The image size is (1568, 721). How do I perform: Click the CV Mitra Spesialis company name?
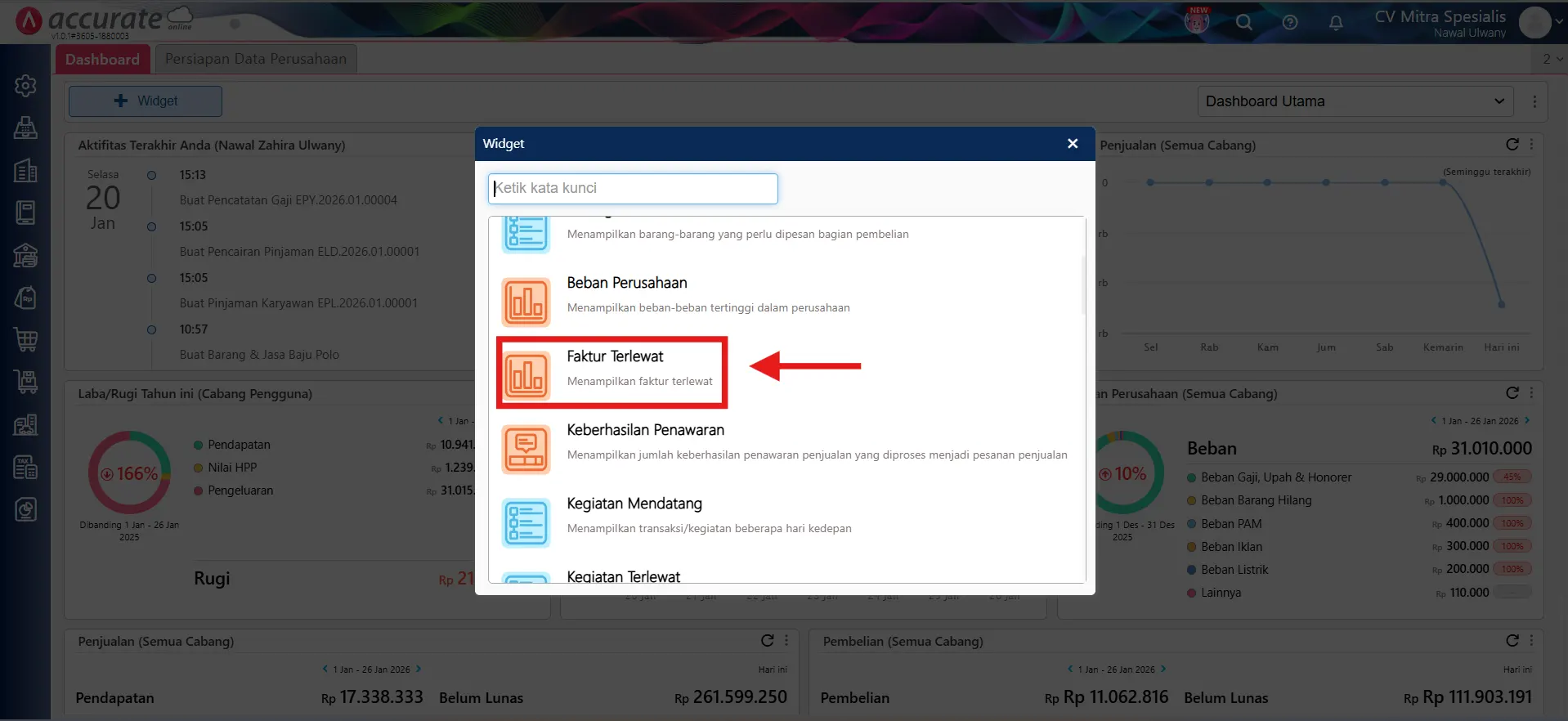pos(1440,16)
